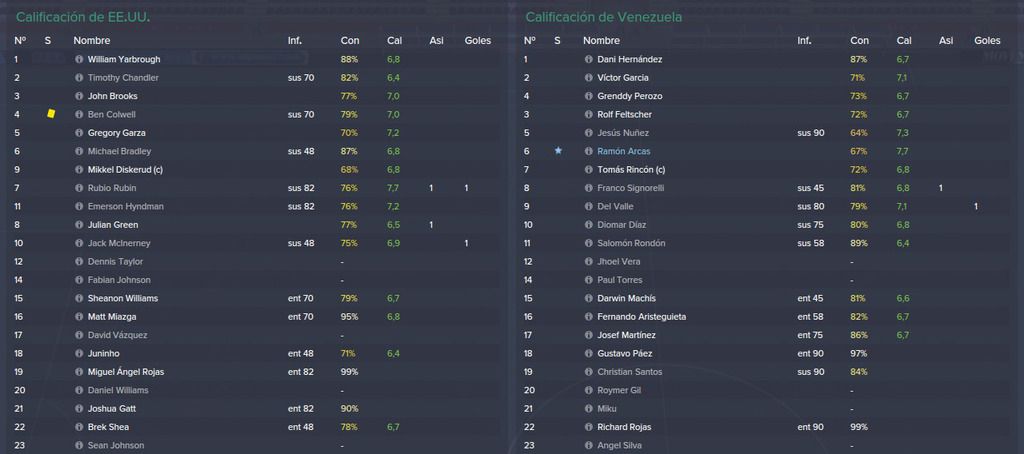This screenshot has width=1024, height=454.
Task: Sort Venezuela table by Con column
Action: (x=859, y=41)
